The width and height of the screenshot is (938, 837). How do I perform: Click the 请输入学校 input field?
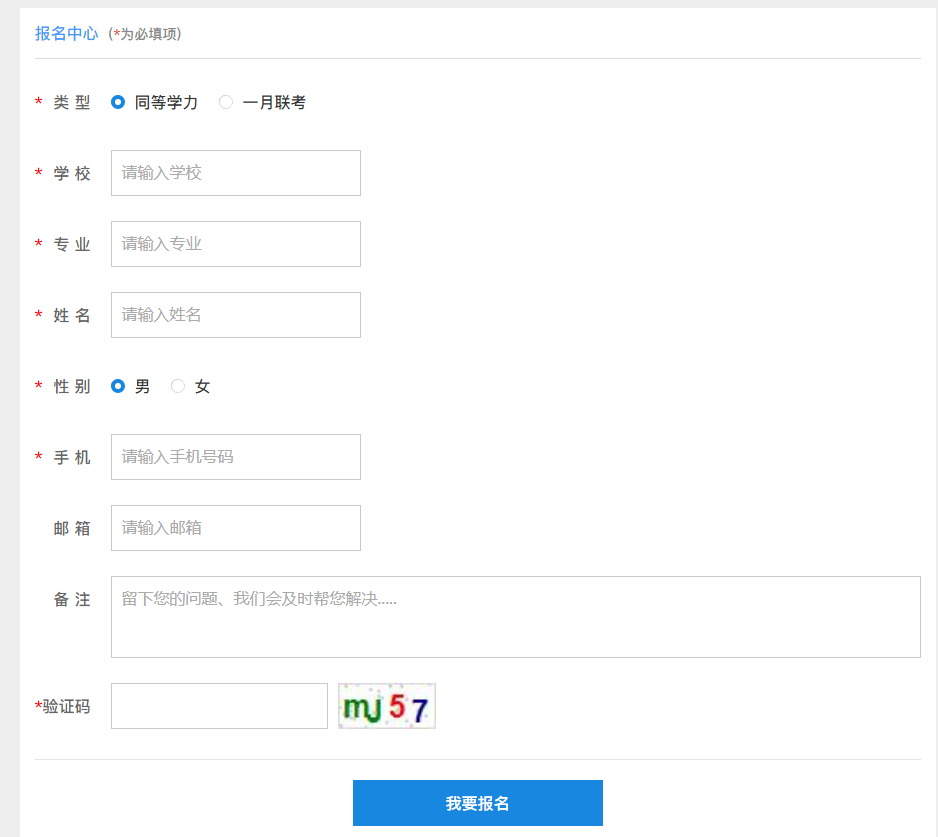click(x=235, y=173)
